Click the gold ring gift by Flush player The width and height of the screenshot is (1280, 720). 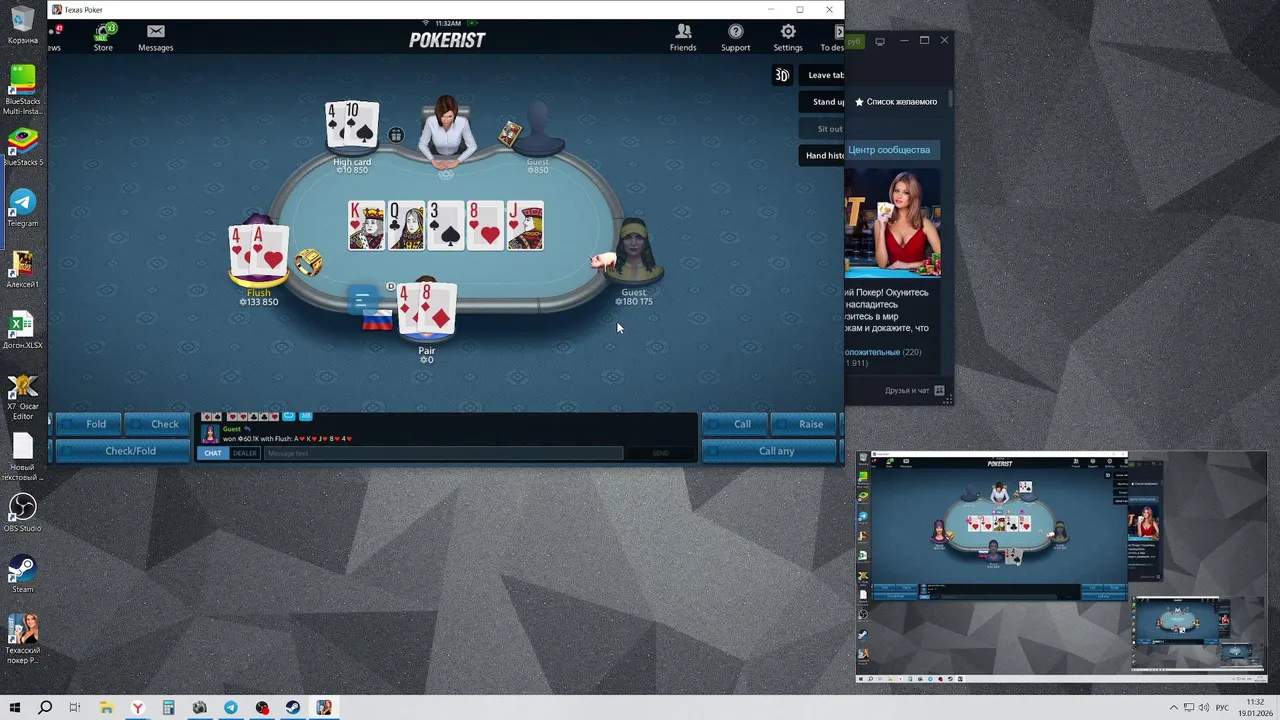(x=308, y=263)
